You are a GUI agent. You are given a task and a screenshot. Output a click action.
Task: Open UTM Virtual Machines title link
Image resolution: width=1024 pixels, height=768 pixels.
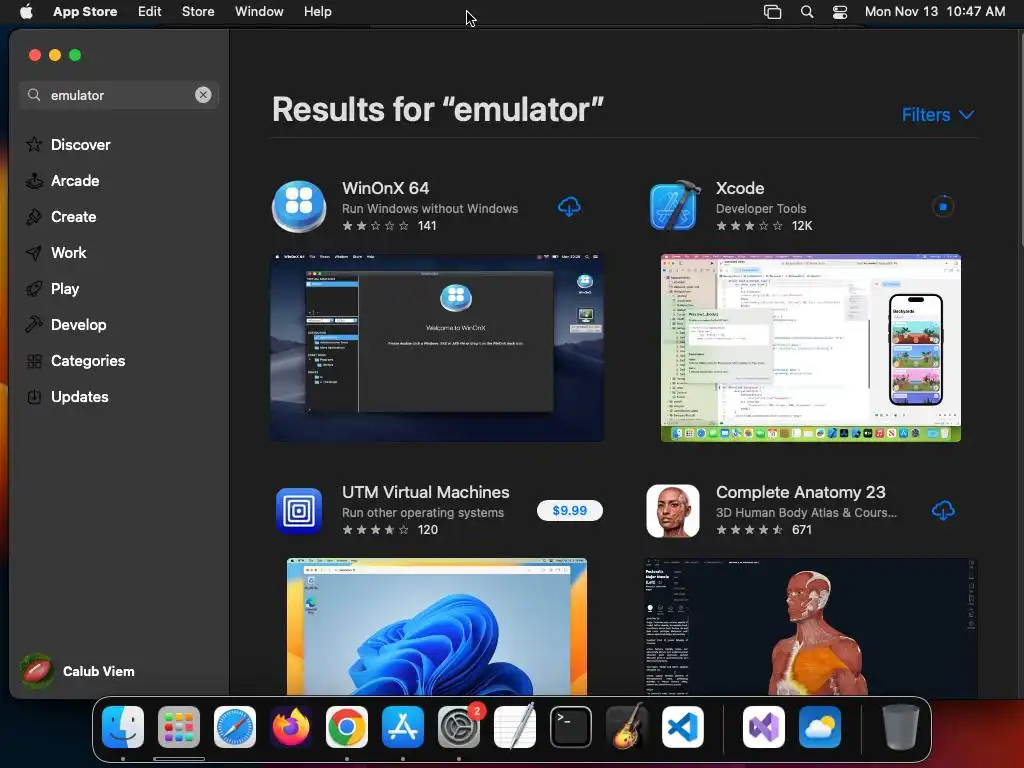pyautogui.click(x=426, y=492)
